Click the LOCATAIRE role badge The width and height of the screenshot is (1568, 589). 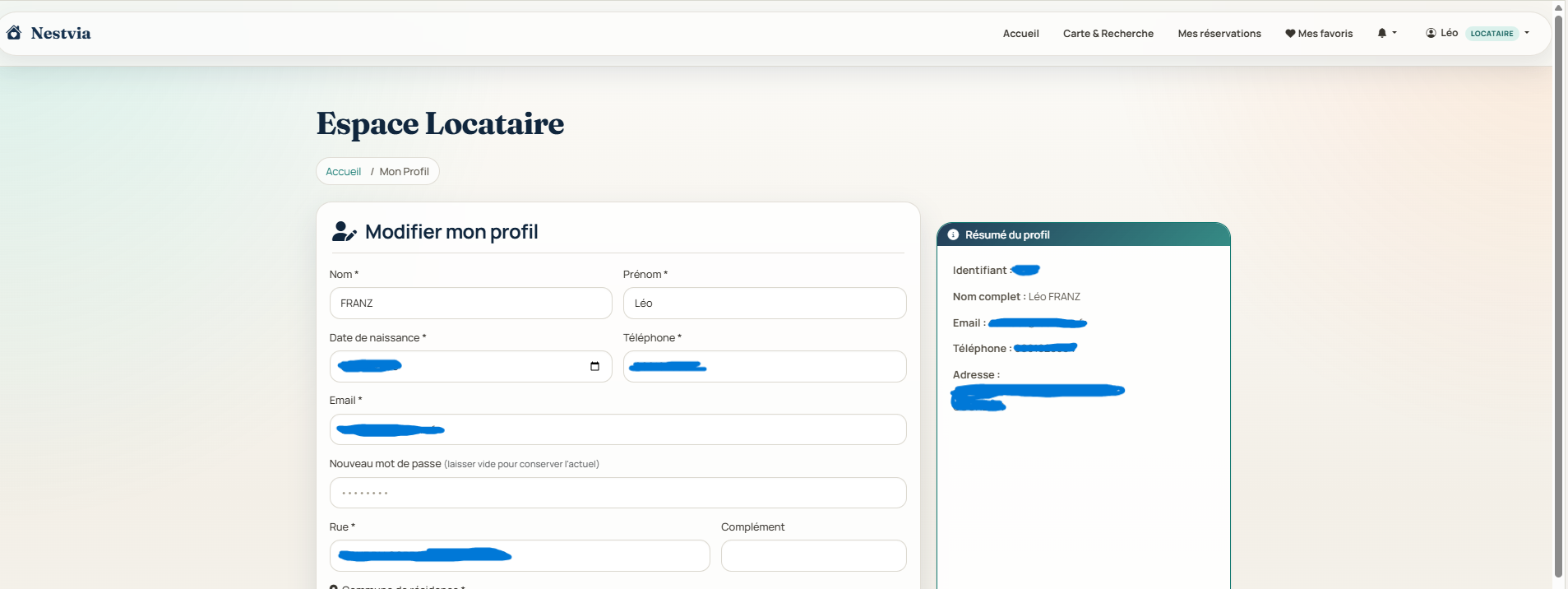[x=1492, y=34]
